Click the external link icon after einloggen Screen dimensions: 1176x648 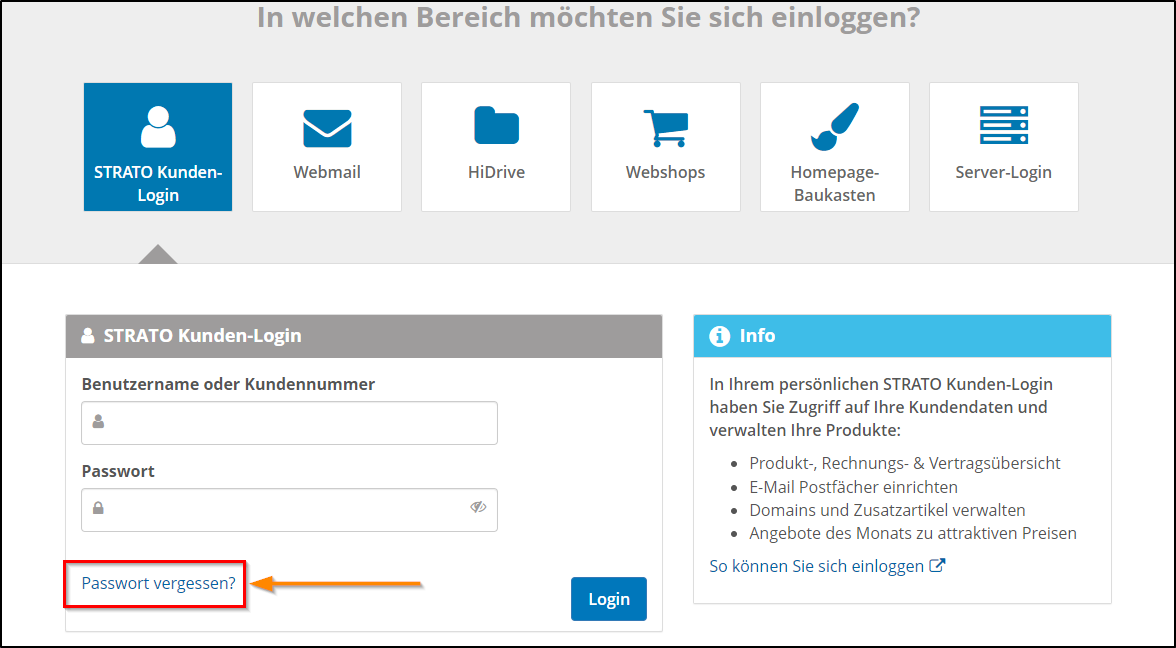pyautogui.click(x=937, y=565)
